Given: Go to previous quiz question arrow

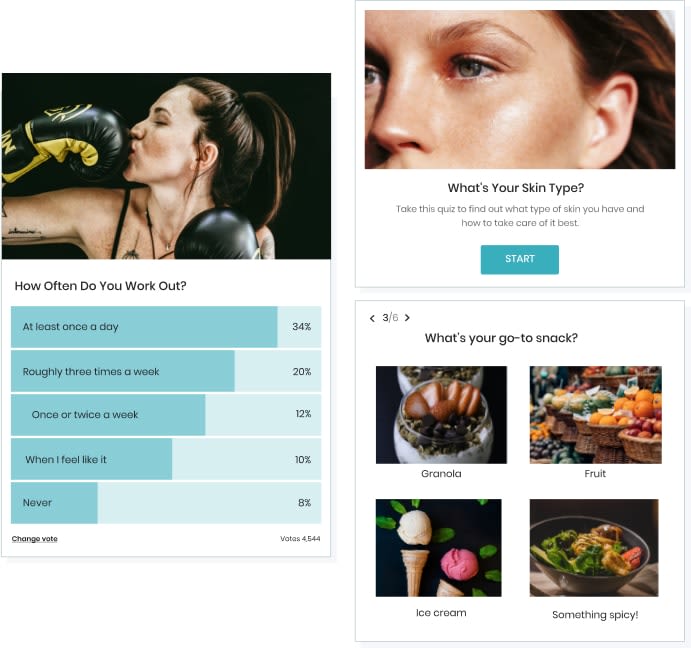Looking at the screenshot, I should 372,318.
